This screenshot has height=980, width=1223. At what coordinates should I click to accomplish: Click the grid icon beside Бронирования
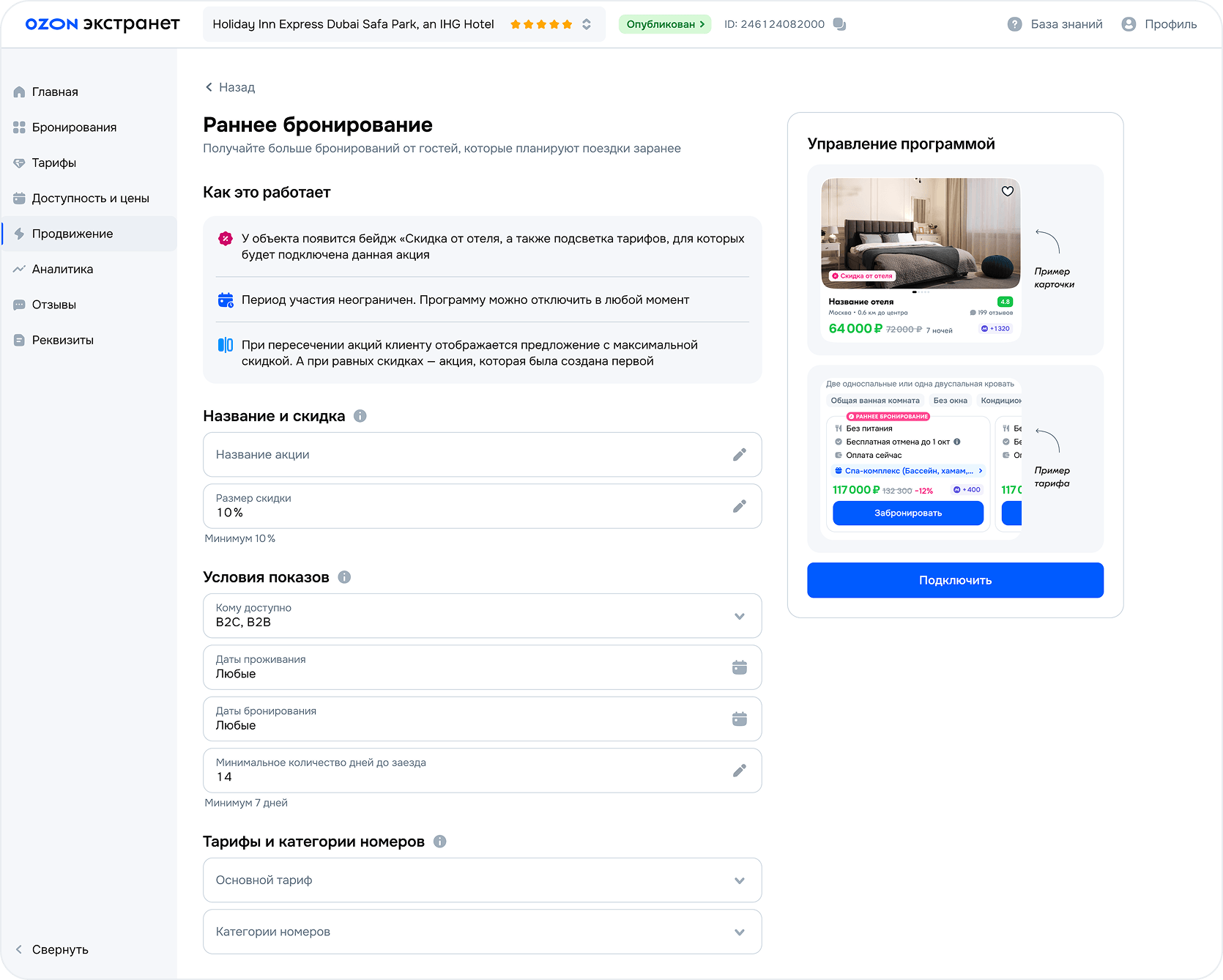point(19,127)
